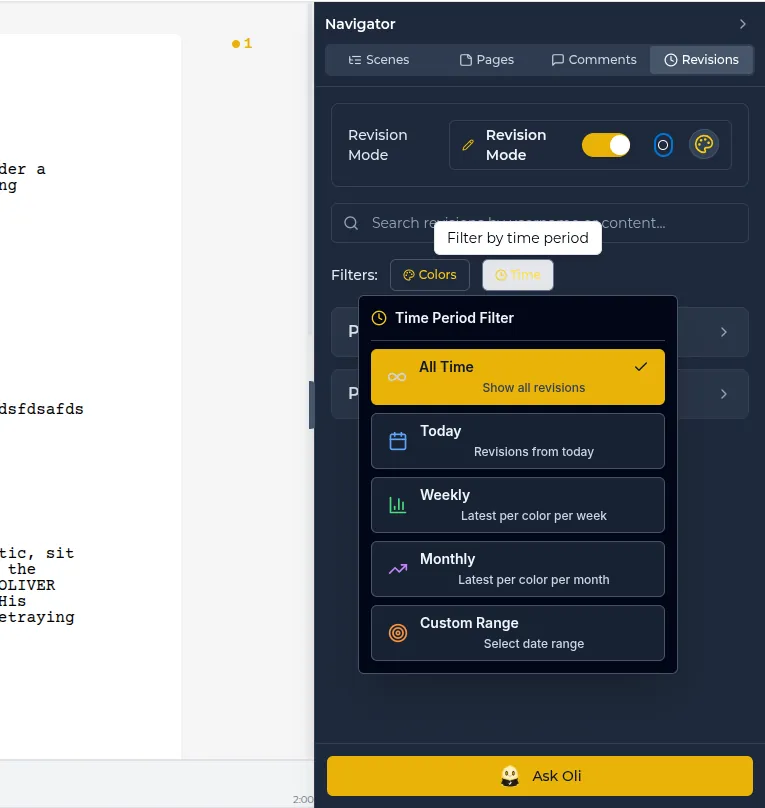Open the palette color picker icon
765x808 pixels.
click(x=704, y=144)
